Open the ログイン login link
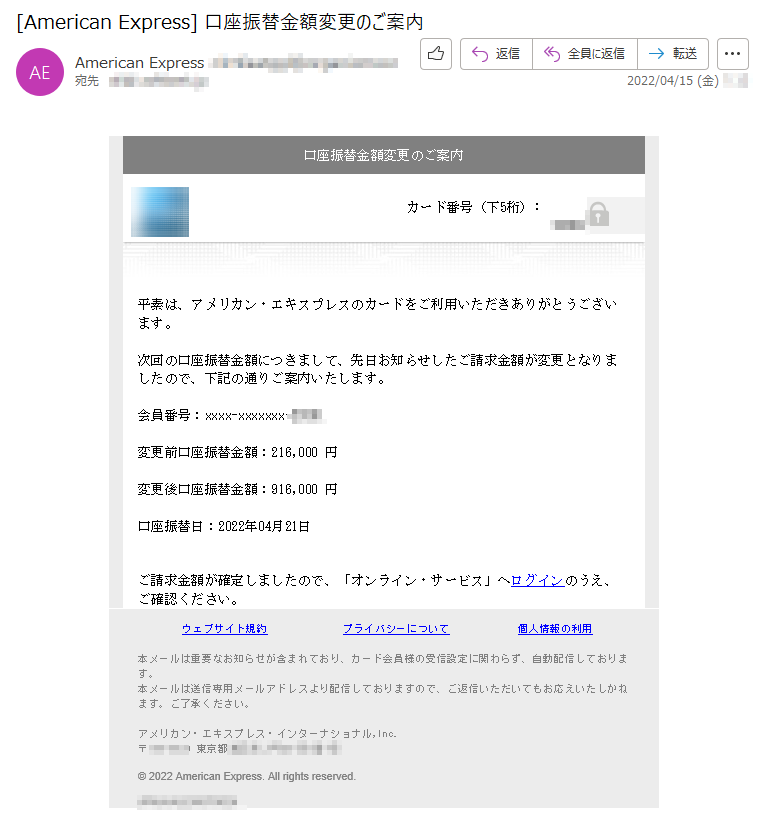 click(537, 580)
